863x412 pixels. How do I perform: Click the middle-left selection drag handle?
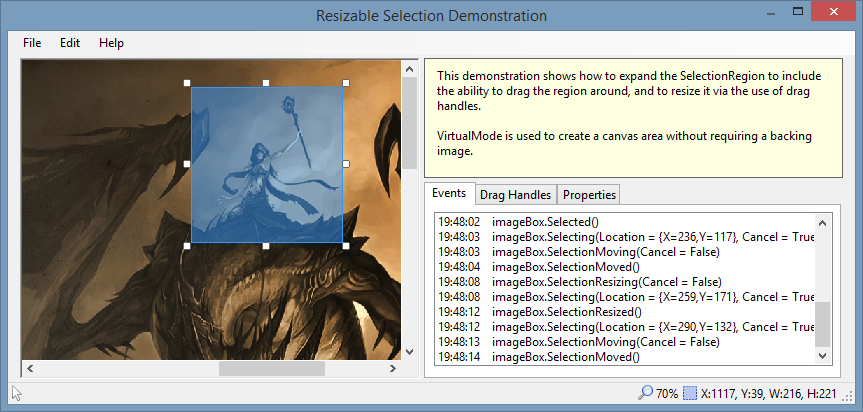pyautogui.click(x=187, y=164)
